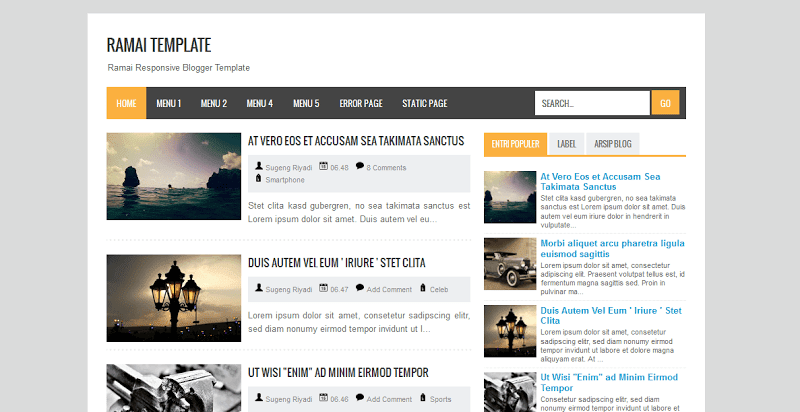Click sidebar machinery thumbnail
The height and width of the screenshot is (412, 800).
pos(510,392)
